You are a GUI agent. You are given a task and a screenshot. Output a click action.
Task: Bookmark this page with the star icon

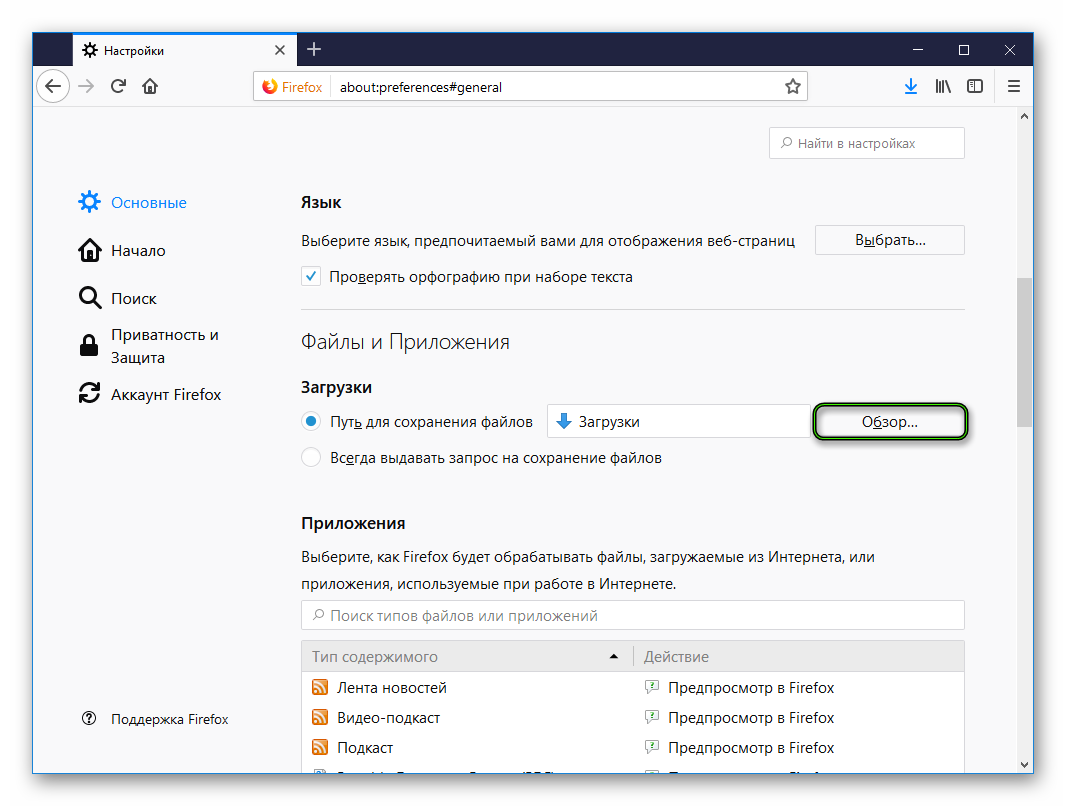click(792, 86)
